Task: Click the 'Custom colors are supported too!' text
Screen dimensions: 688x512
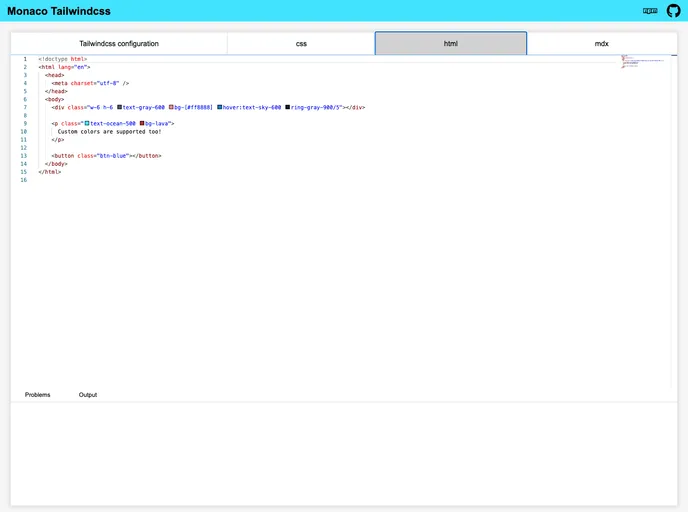Action: tap(109, 132)
